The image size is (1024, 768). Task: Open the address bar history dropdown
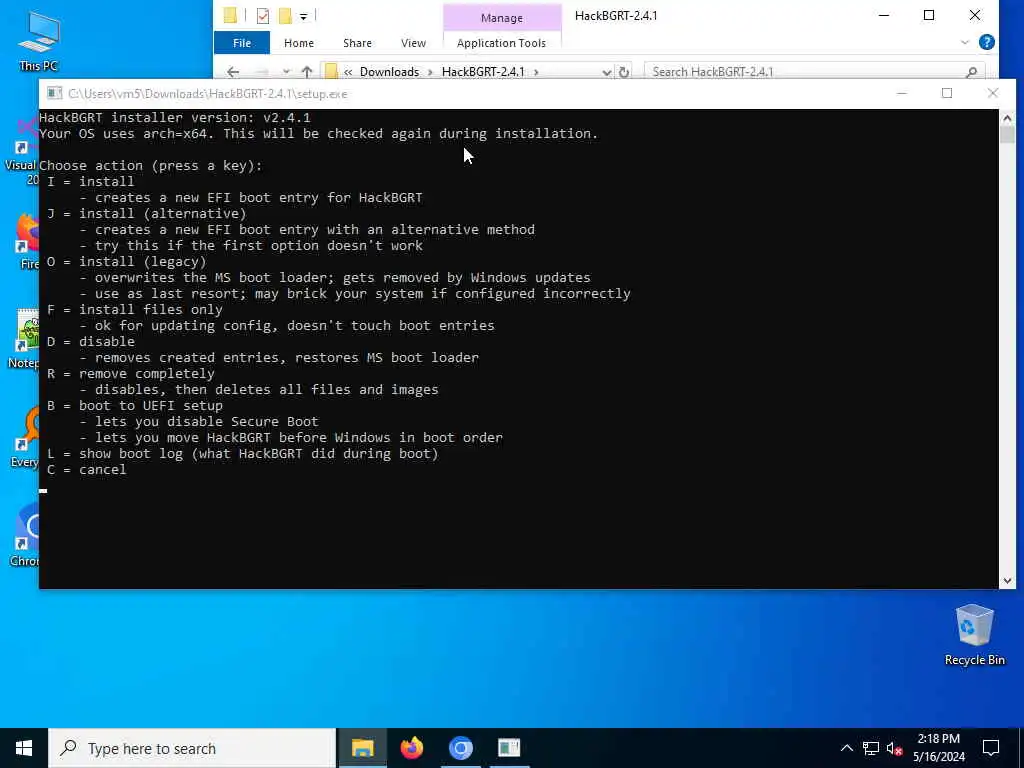click(x=606, y=72)
